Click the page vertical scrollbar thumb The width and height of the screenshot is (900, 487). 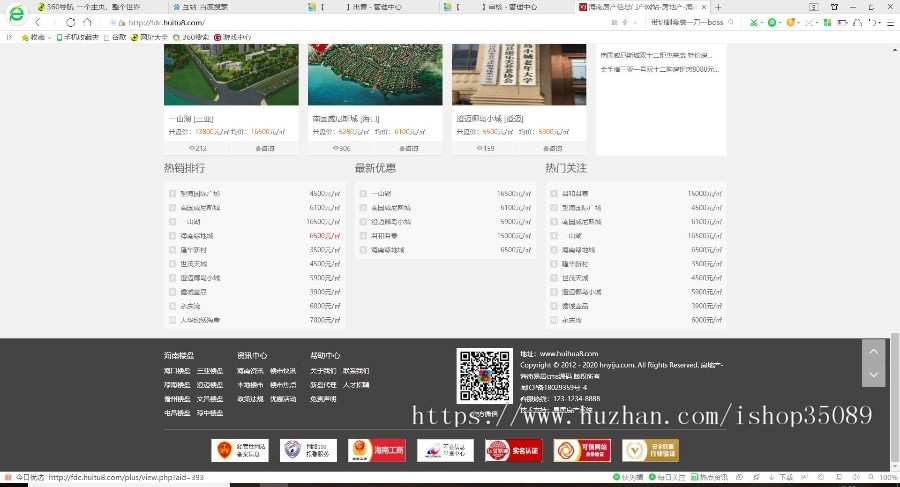point(894,397)
